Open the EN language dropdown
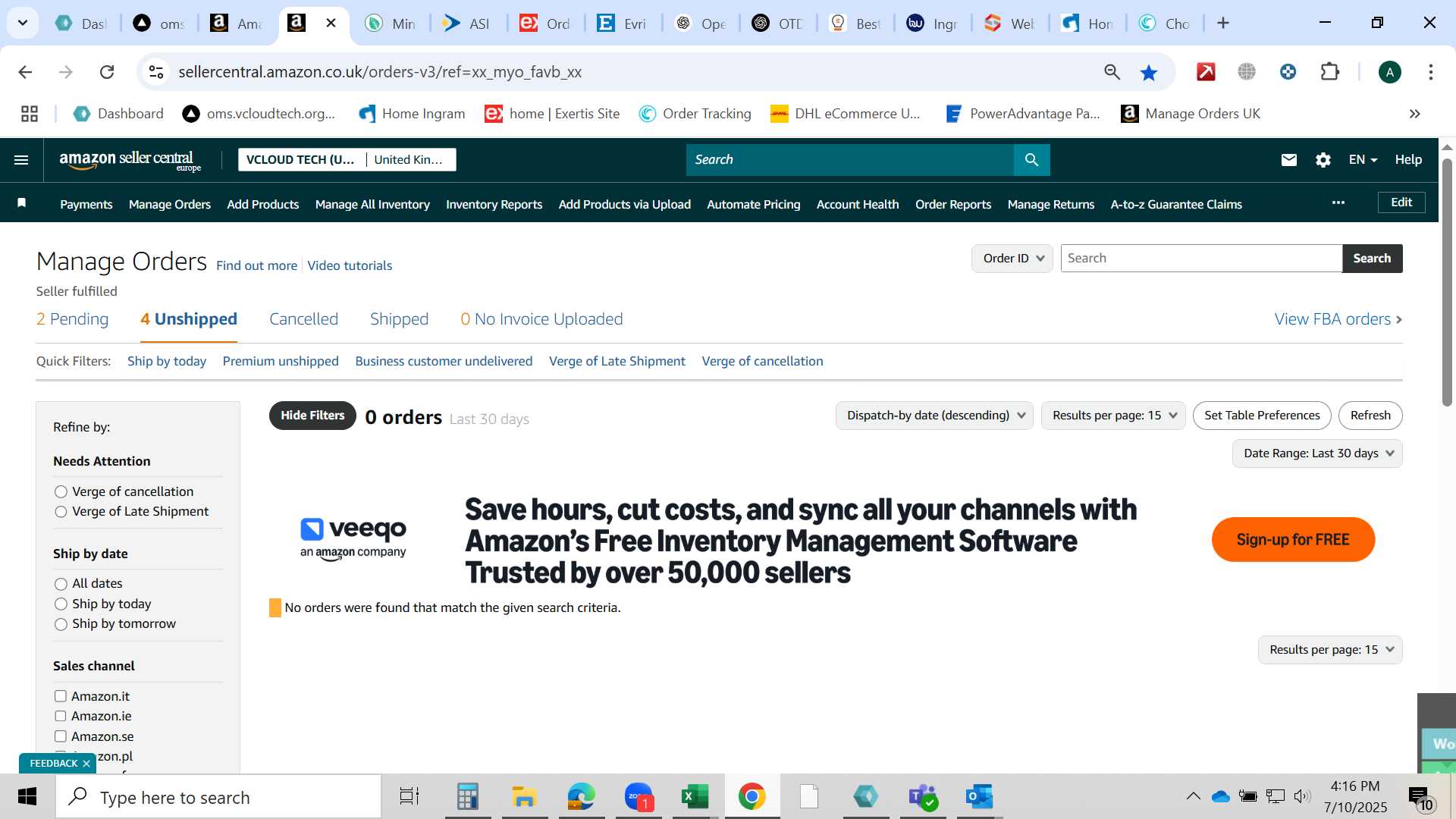This screenshot has height=819, width=1456. coord(1363,160)
